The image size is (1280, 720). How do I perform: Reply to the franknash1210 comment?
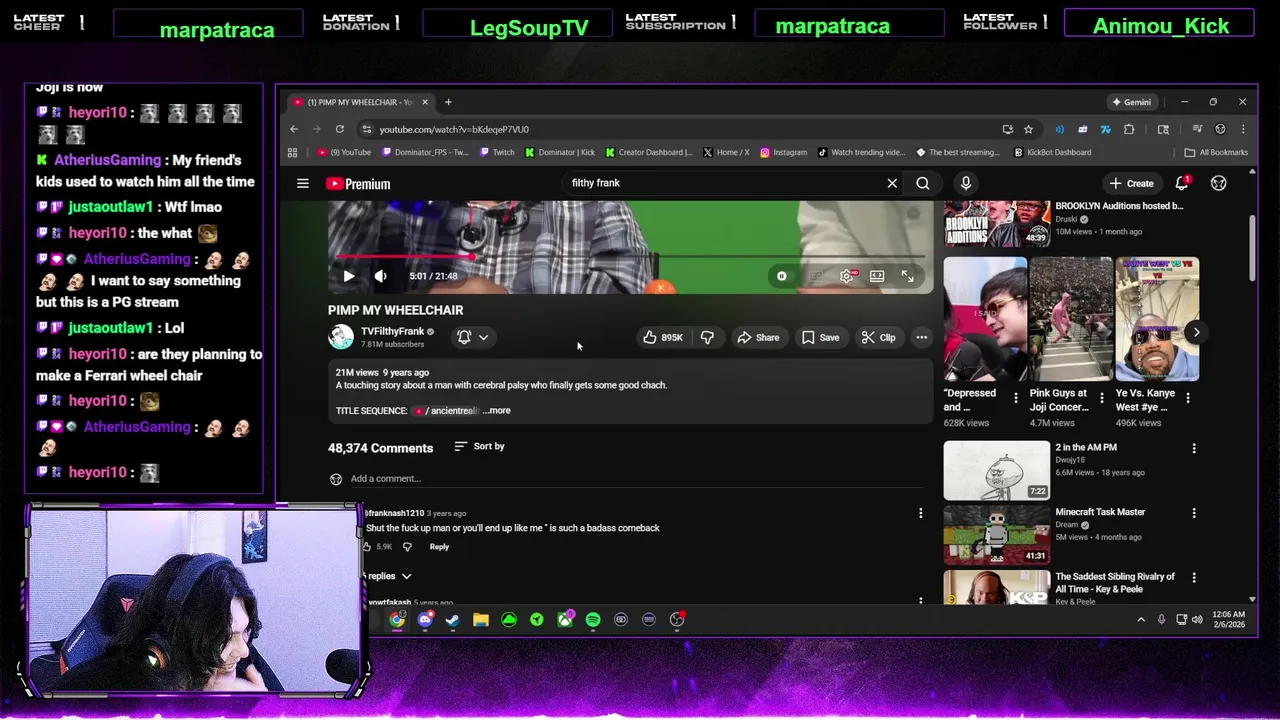pos(439,547)
